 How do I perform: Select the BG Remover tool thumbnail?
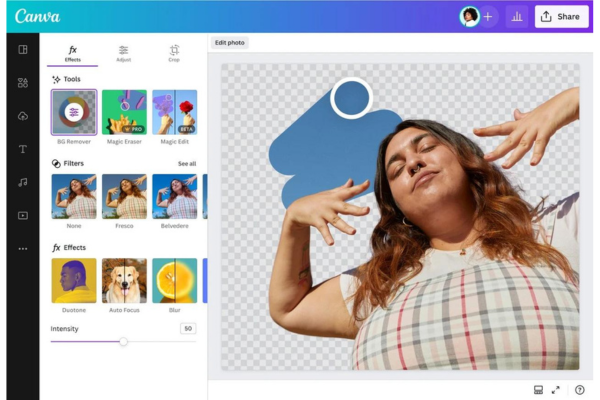click(74, 113)
